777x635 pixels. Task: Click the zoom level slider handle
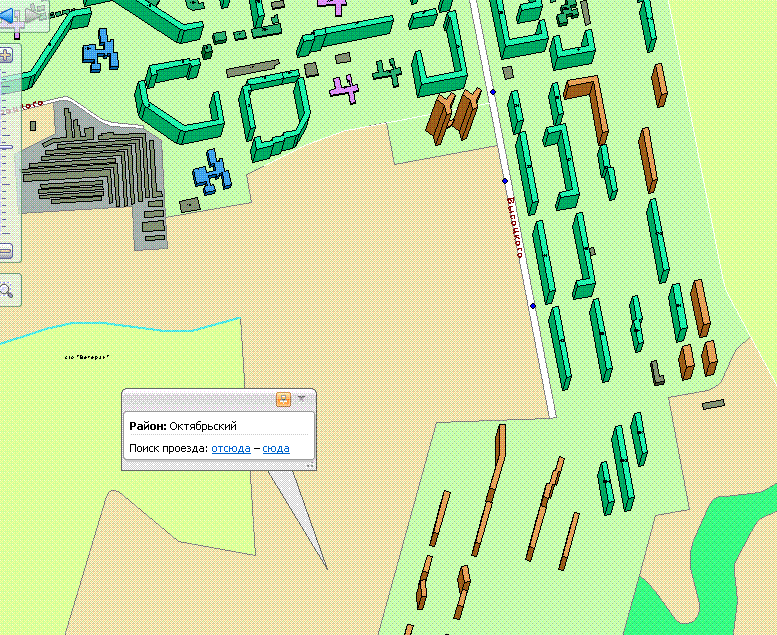(x=6, y=146)
